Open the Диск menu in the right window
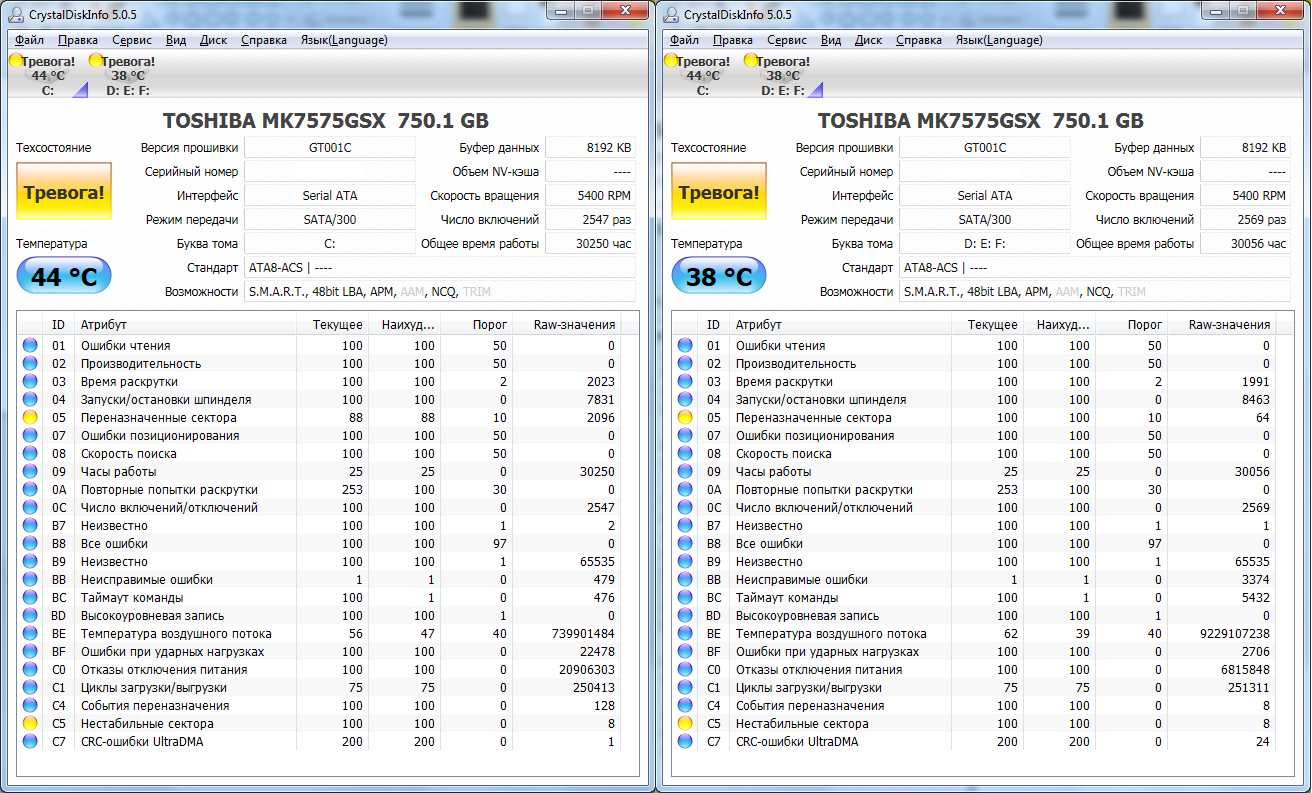Screen dimensions: 1312x793 (868, 40)
